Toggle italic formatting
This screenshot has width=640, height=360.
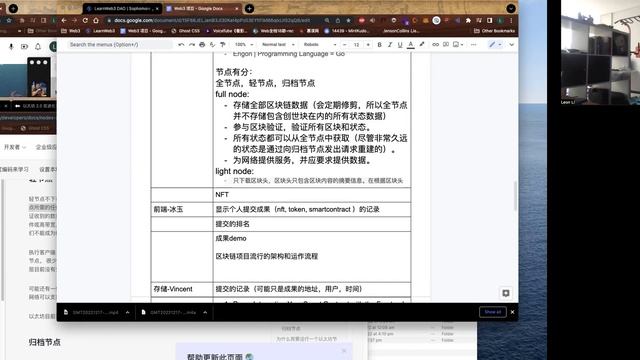[390, 44]
